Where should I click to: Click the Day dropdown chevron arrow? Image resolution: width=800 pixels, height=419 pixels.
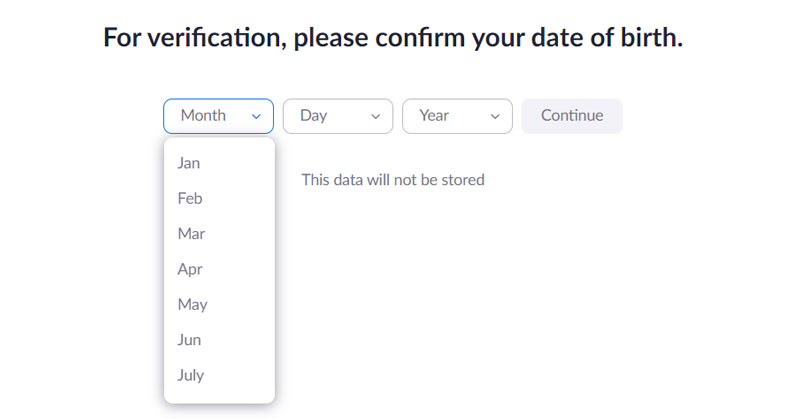tap(376, 116)
